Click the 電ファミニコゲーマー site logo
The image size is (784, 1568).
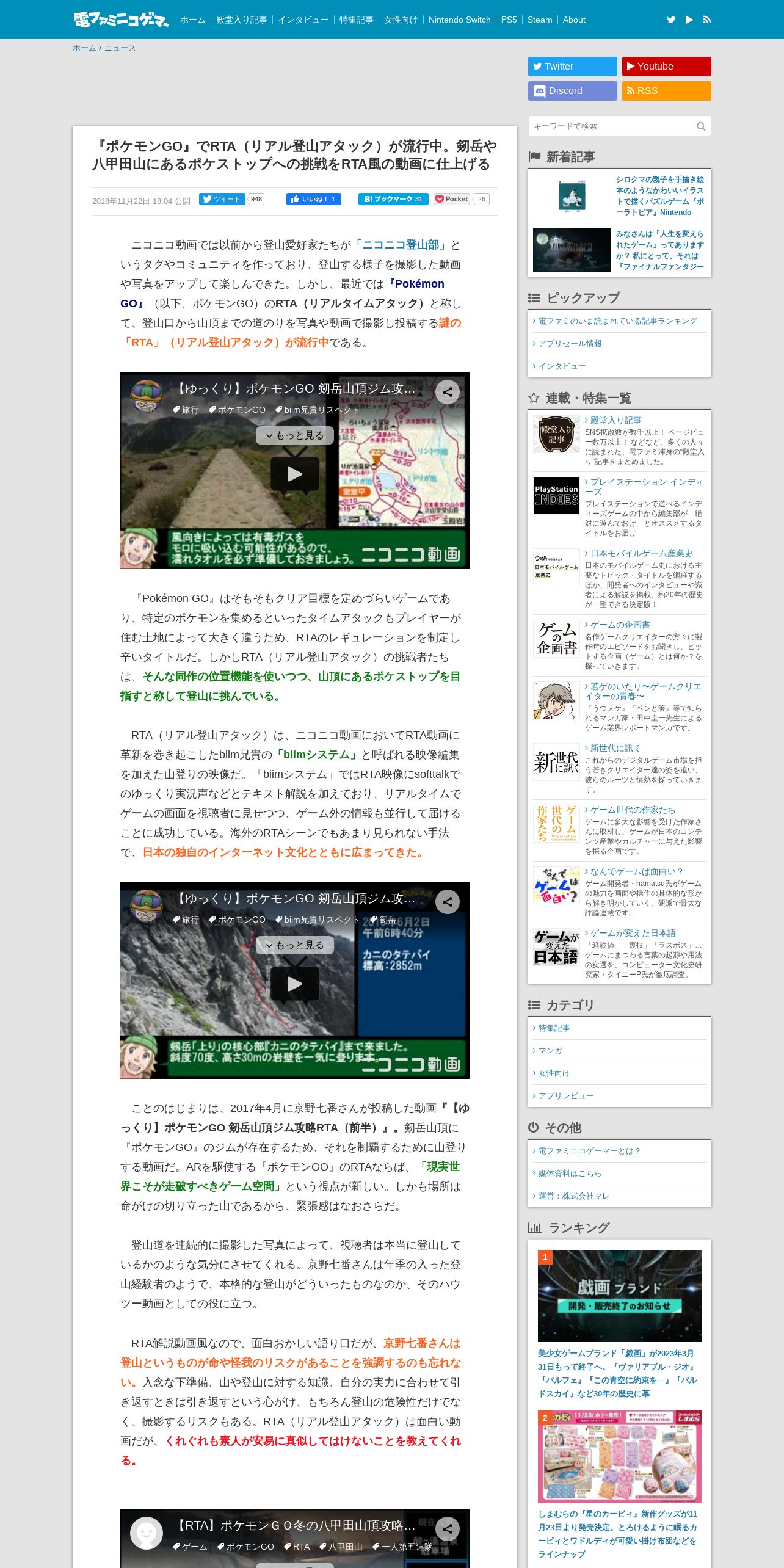(121, 20)
